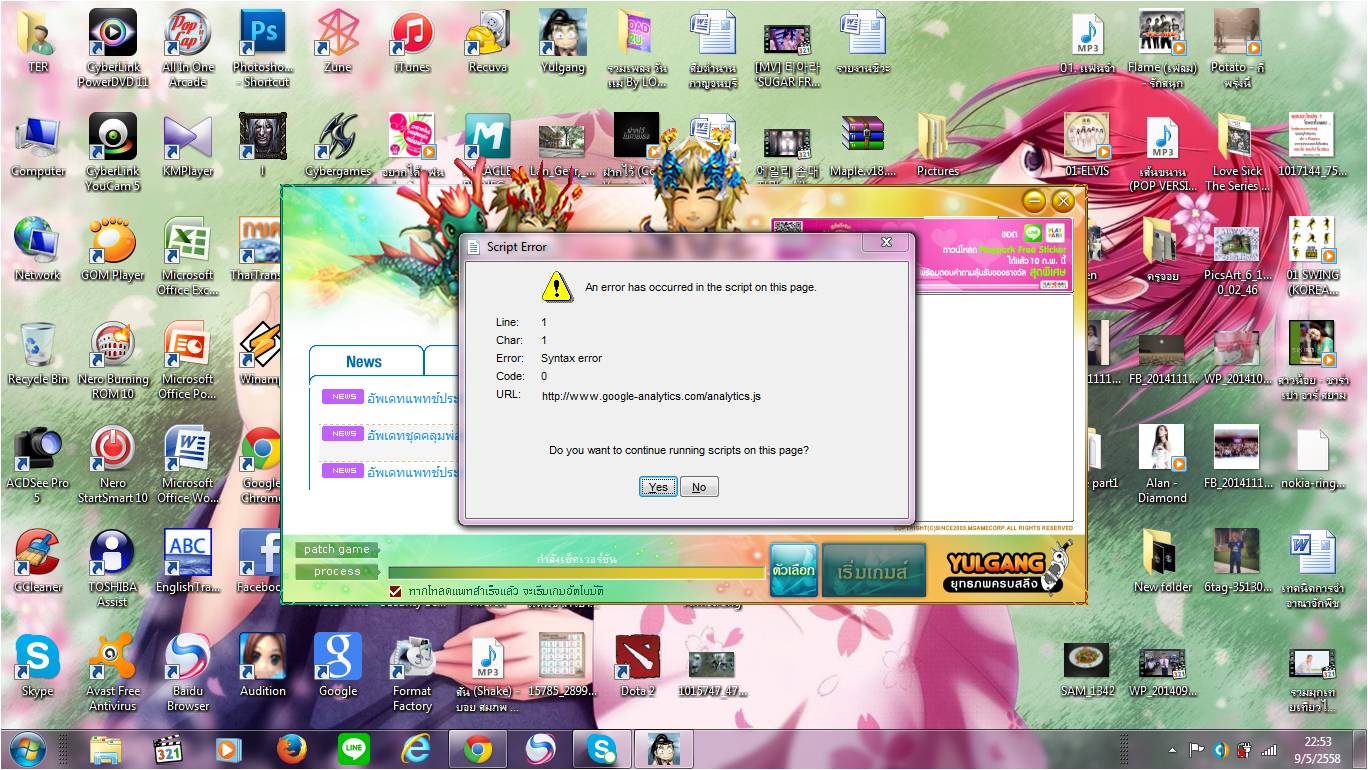Image resolution: width=1368 pixels, height=770 pixels.
Task: Select the iTunes desktop icon
Action: click(x=412, y=42)
